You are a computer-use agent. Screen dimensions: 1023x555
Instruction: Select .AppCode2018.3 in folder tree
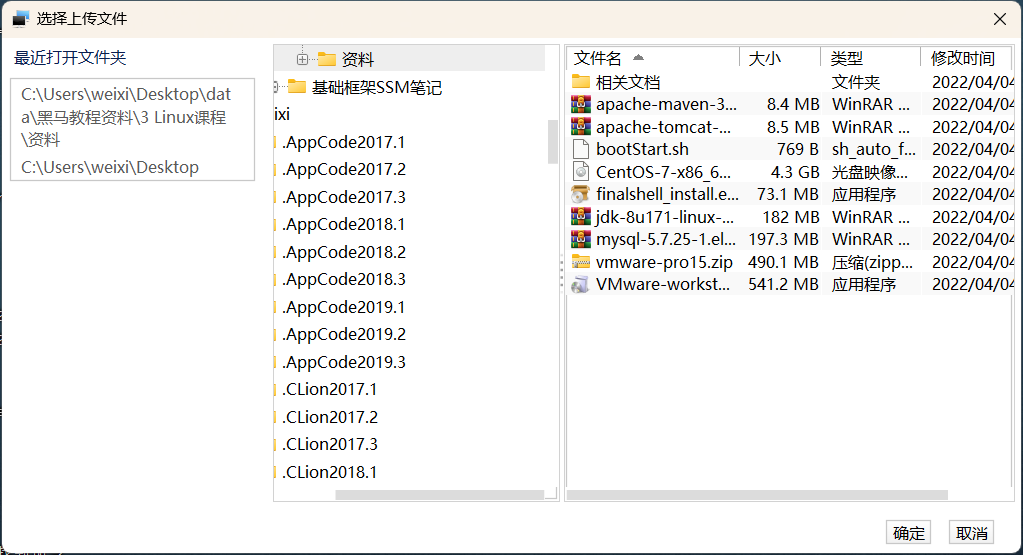pyautogui.click(x=344, y=279)
